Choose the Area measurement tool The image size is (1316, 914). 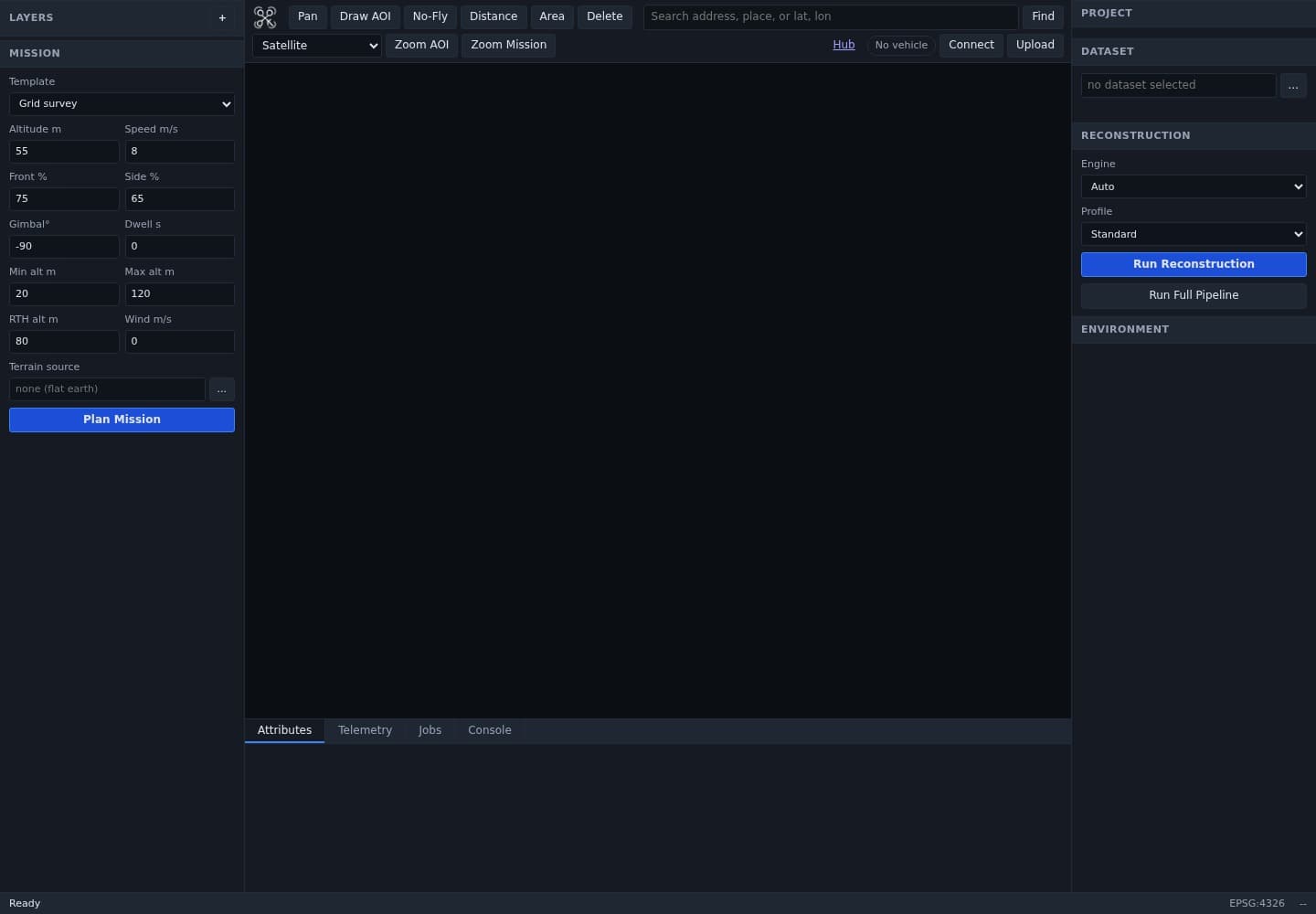point(552,16)
